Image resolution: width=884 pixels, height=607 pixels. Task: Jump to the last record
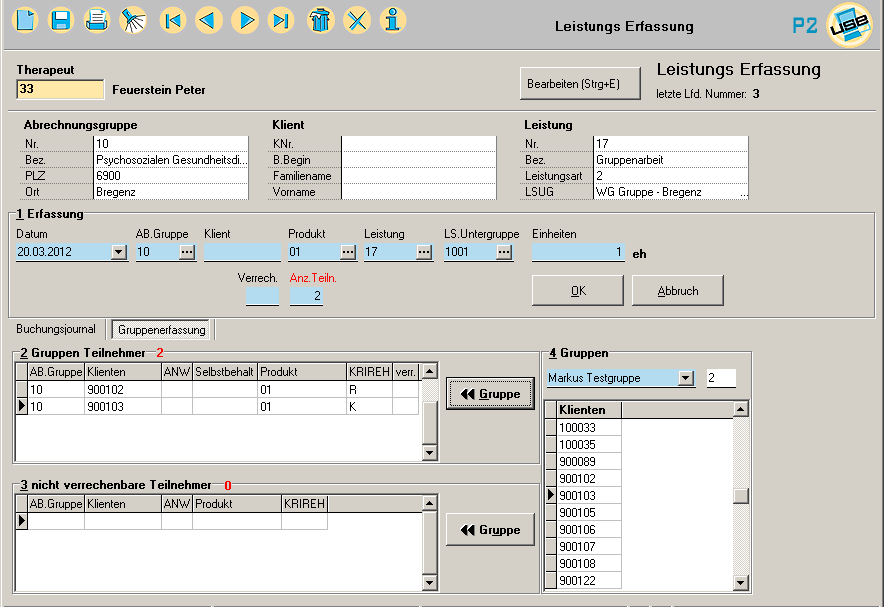[281, 19]
